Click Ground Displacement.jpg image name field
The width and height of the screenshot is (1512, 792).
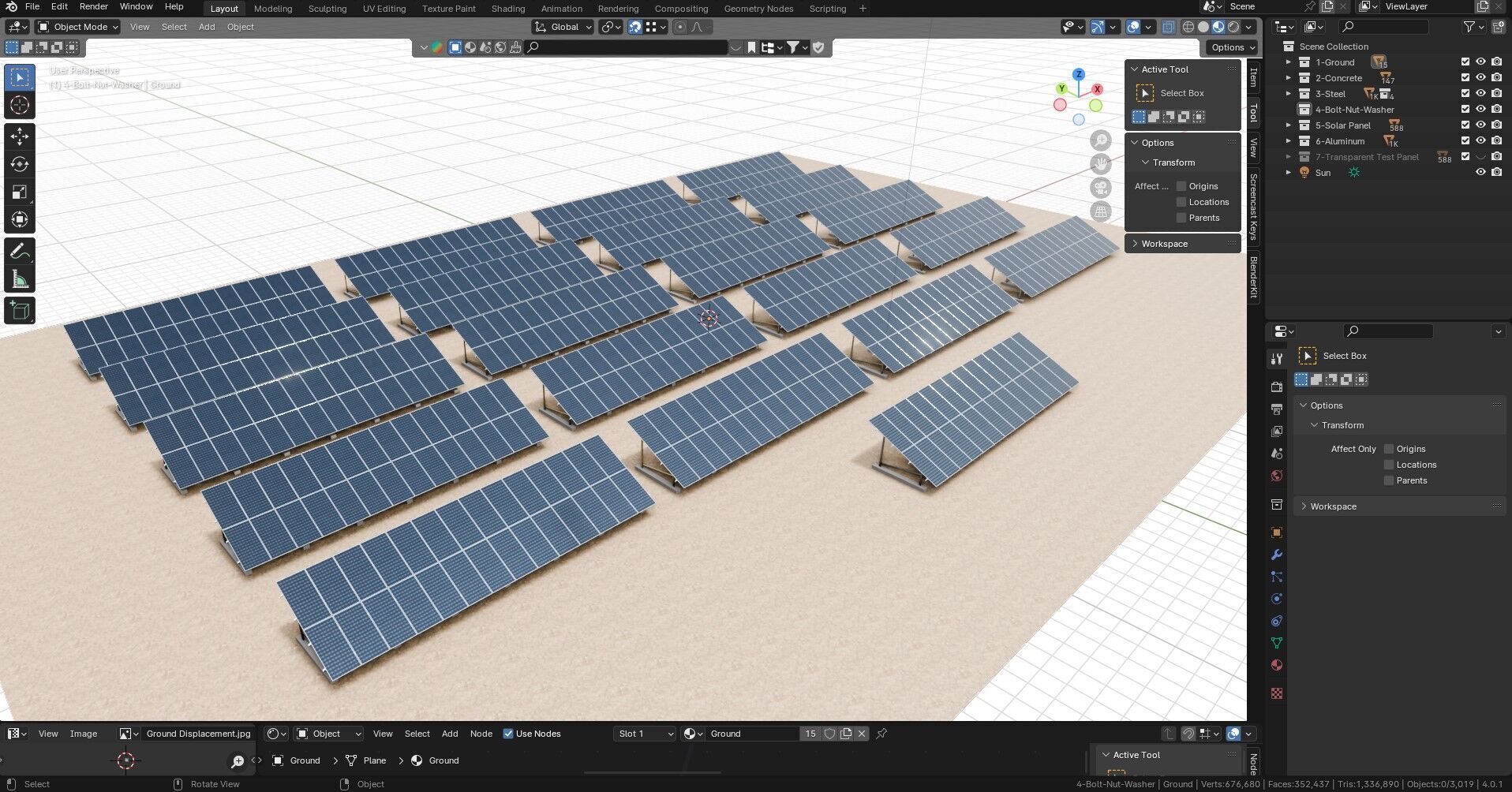point(198,734)
